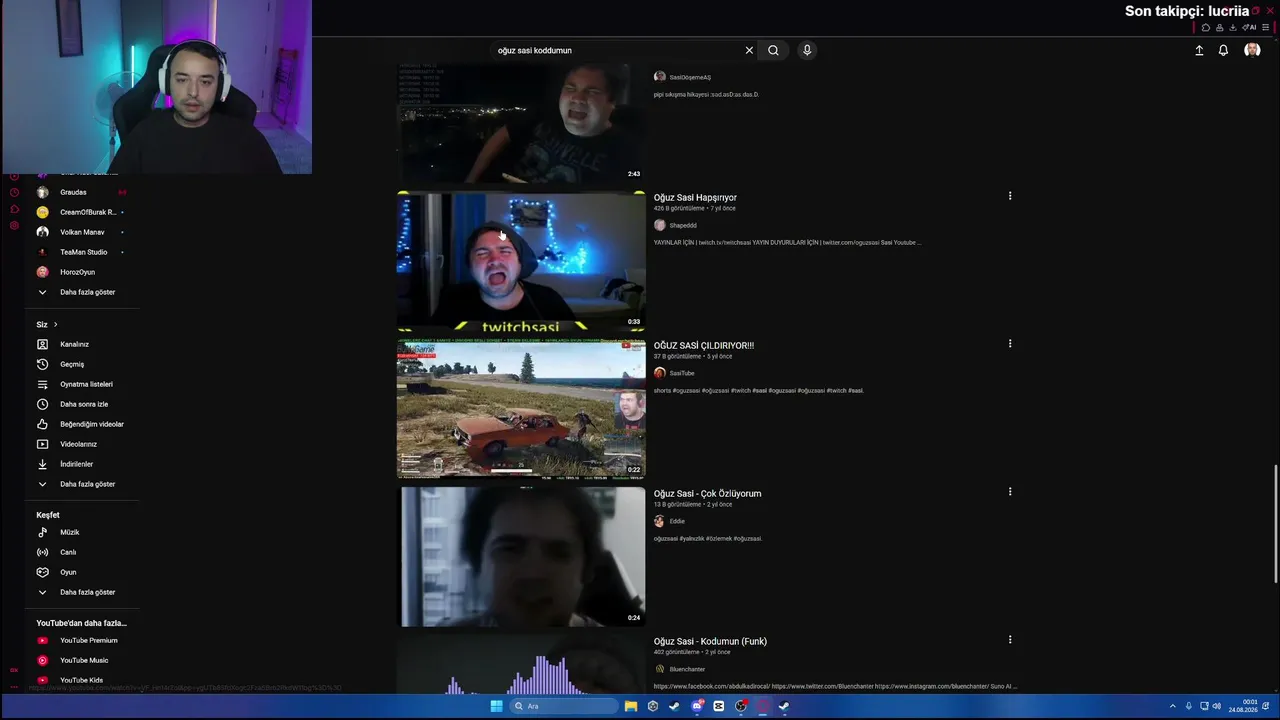Click the search field containing "oğuz sasi koddumun"

tap(618, 50)
